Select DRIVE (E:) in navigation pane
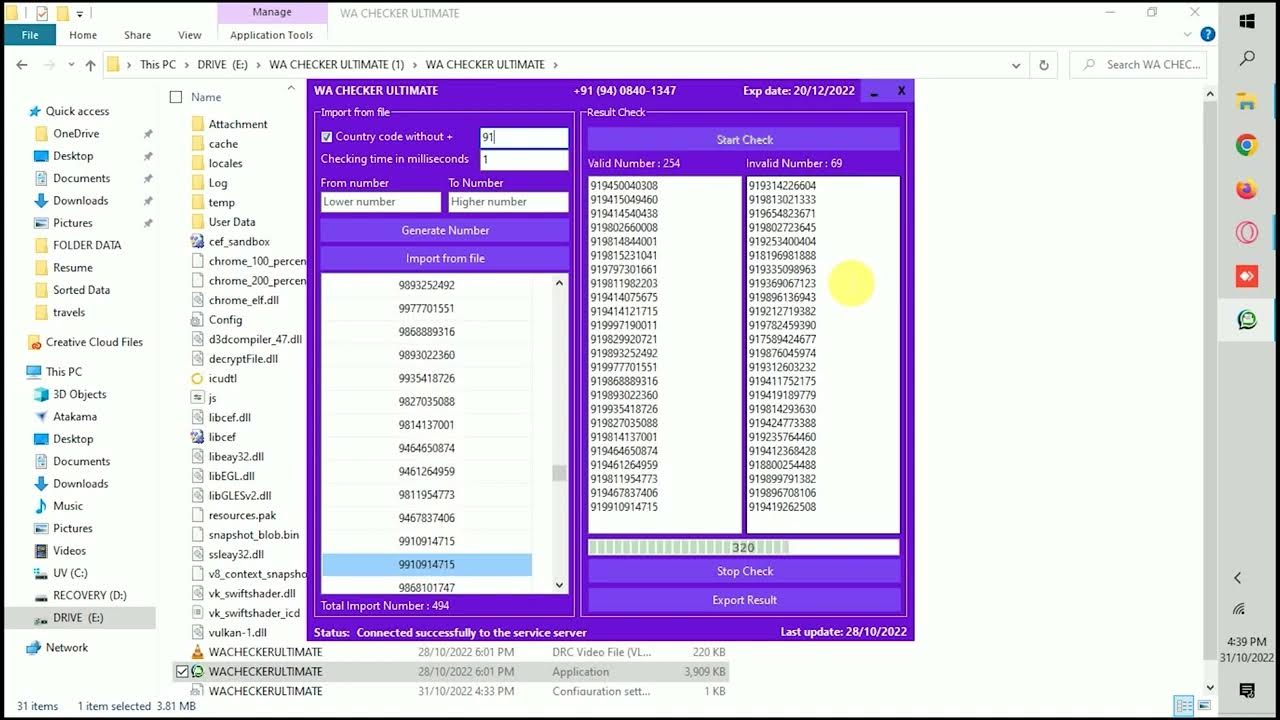Viewport: 1280px width, 720px height. pos(78,618)
